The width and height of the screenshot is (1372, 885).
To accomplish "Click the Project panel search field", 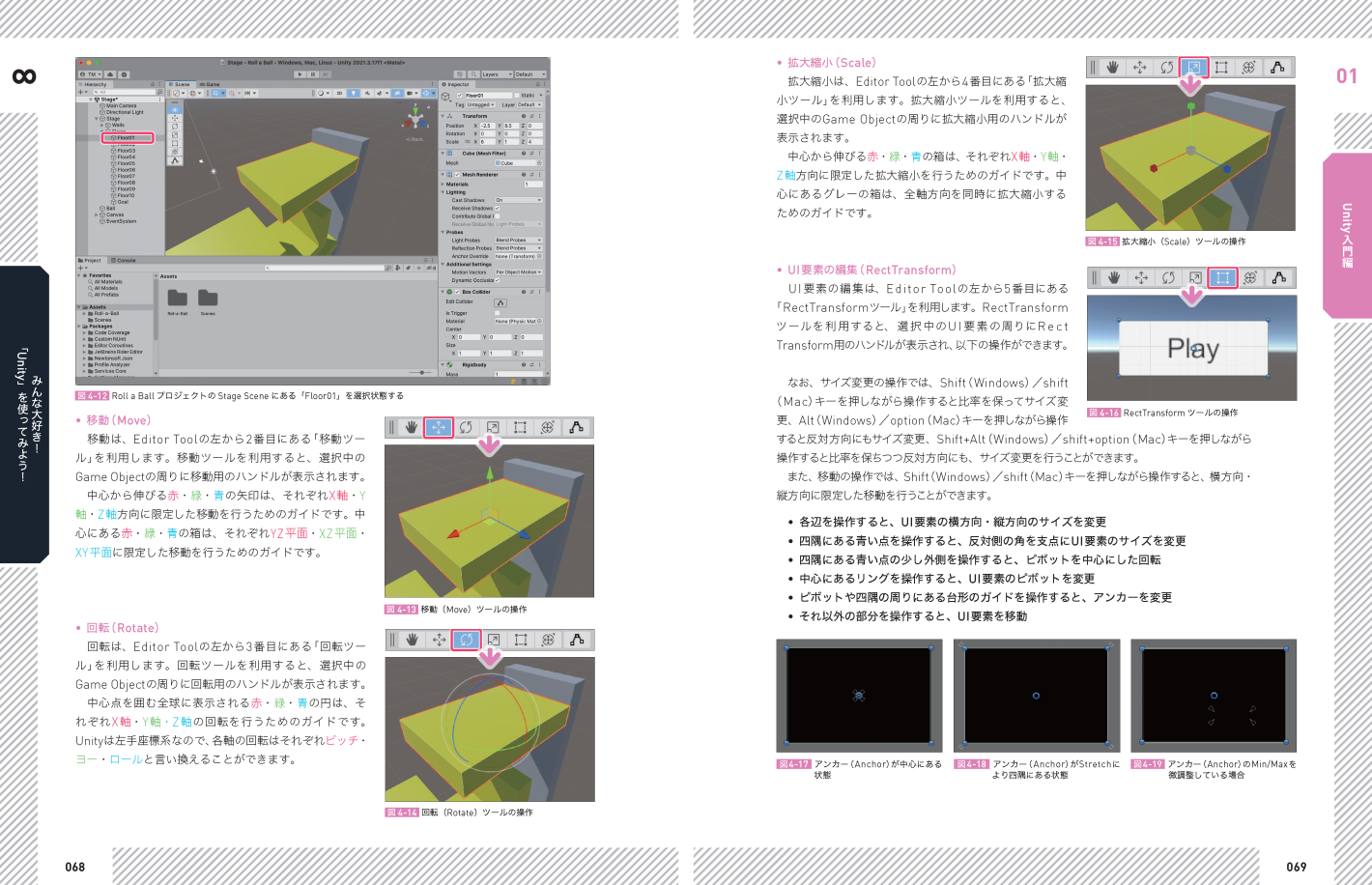I will point(327,268).
